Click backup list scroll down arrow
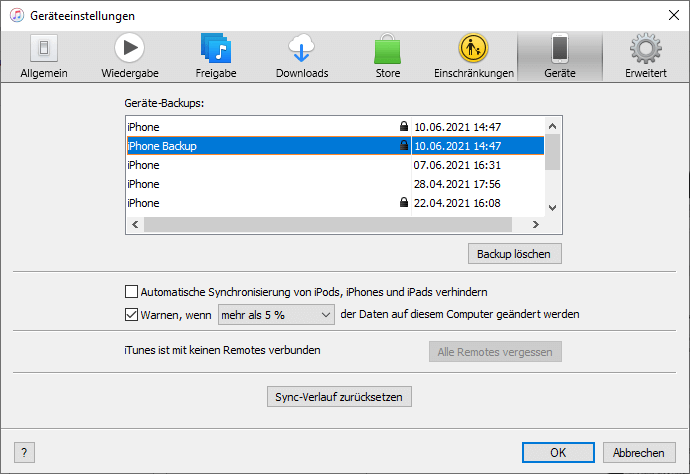This screenshot has height=474, width=690. 553,207
